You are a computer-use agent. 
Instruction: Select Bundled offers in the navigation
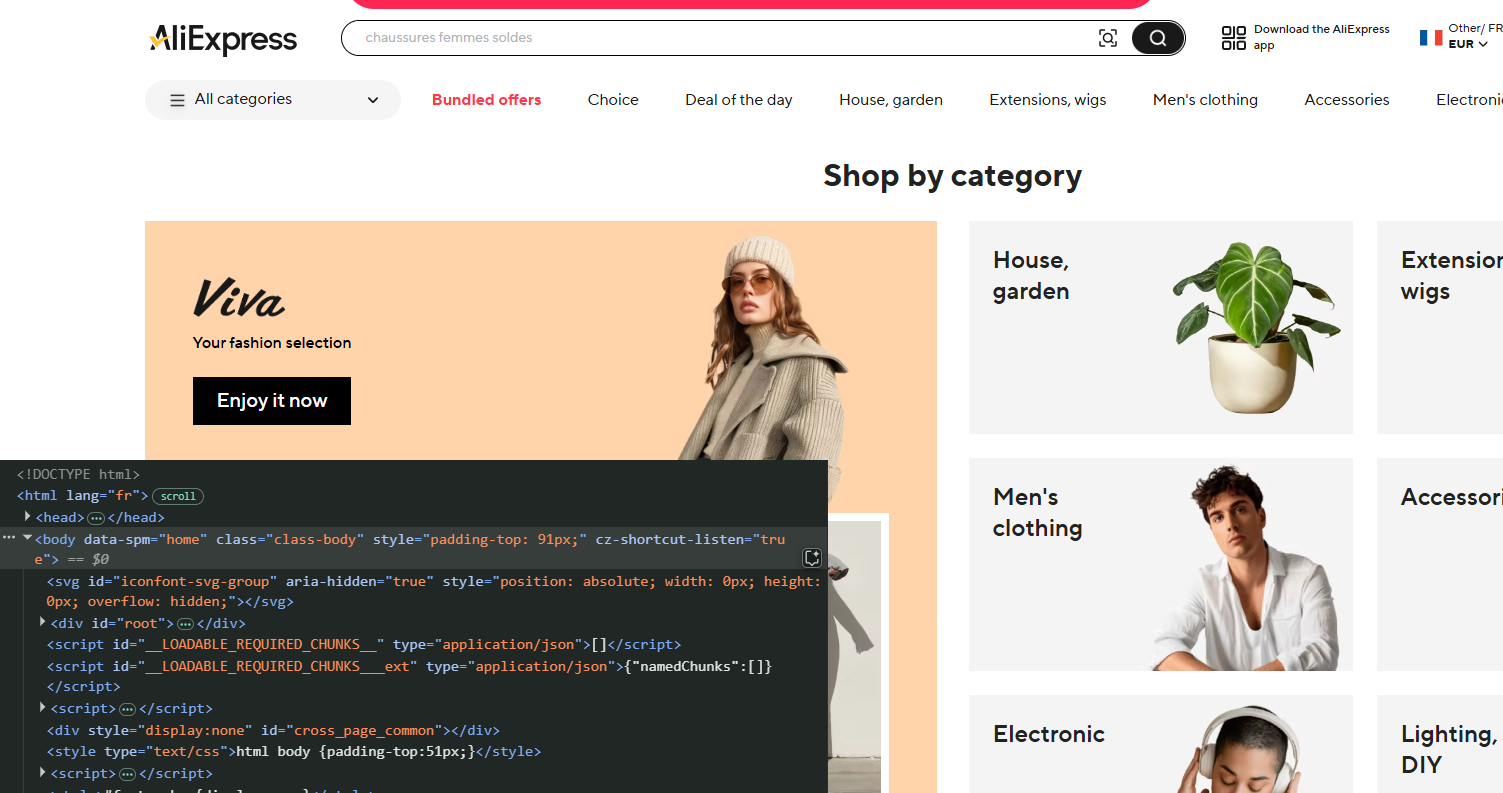click(486, 99)
